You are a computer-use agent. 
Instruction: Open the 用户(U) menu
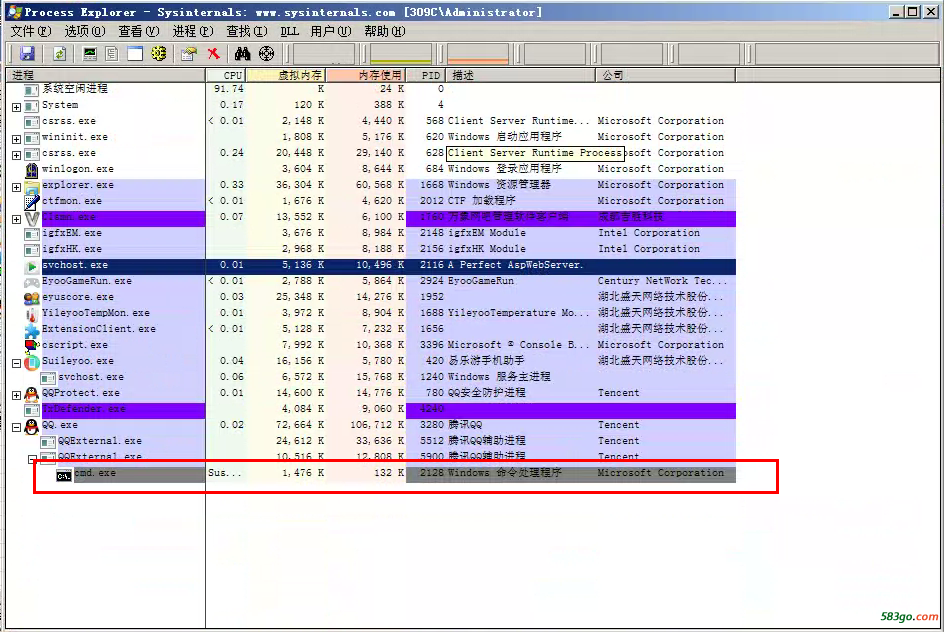(x=331, y=31)
